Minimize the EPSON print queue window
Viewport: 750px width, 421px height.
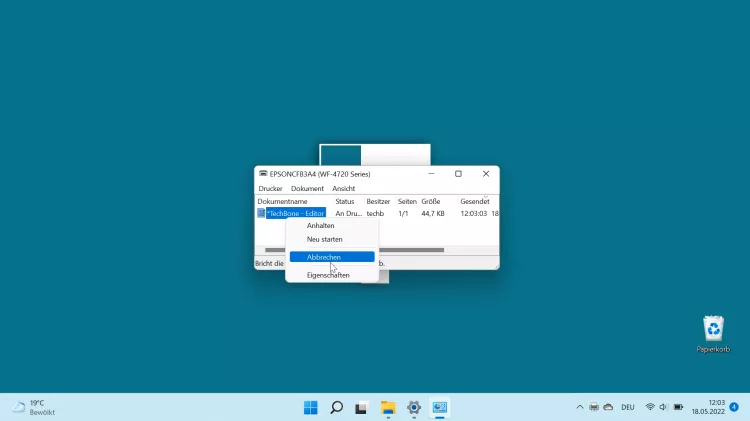pos(431,174)
